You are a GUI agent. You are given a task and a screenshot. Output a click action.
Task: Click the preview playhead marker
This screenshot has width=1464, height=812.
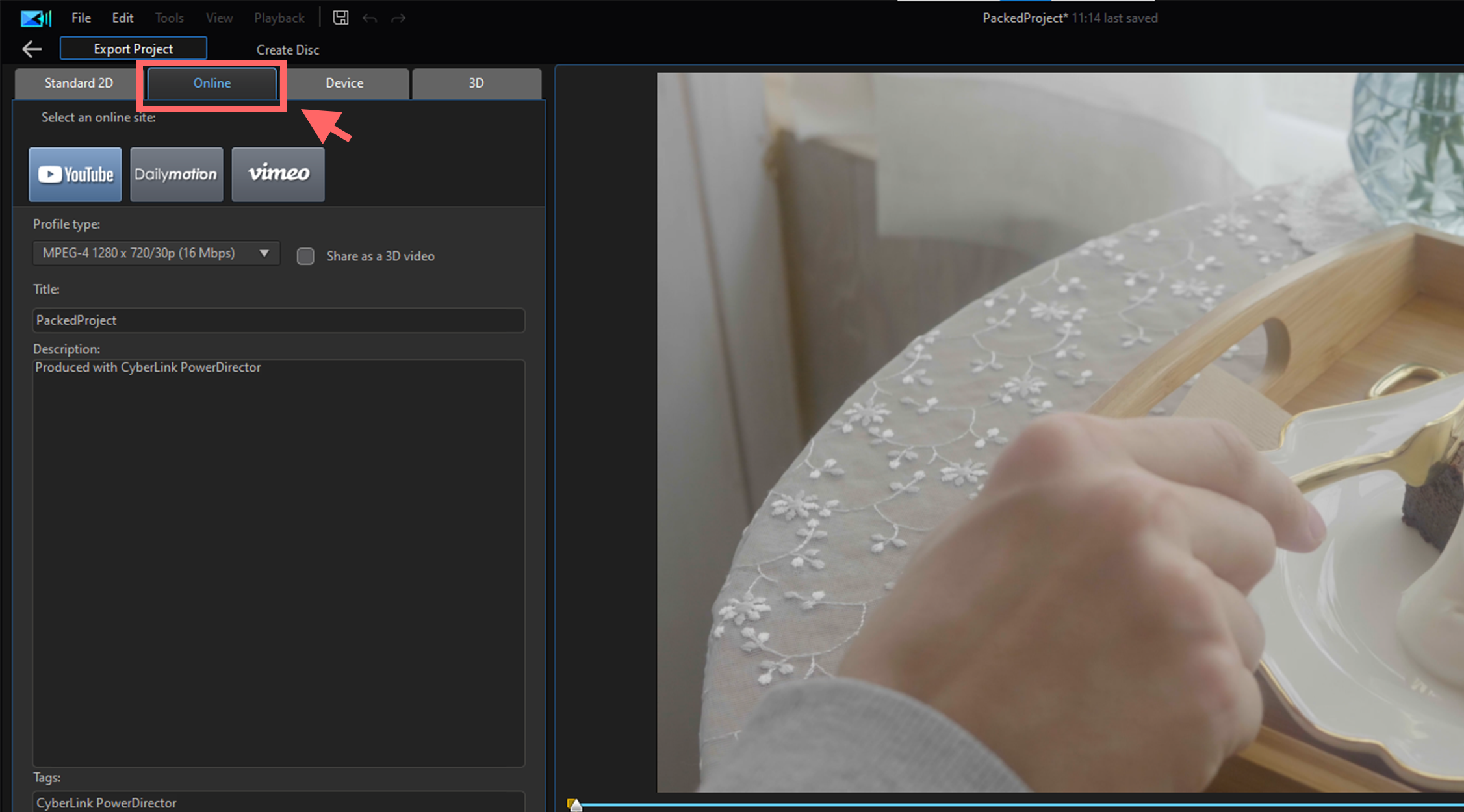(x=574, y=805)
